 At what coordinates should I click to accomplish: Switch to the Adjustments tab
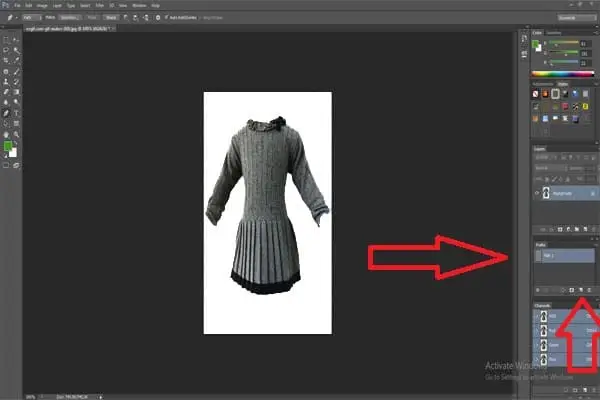pos(543,84)
